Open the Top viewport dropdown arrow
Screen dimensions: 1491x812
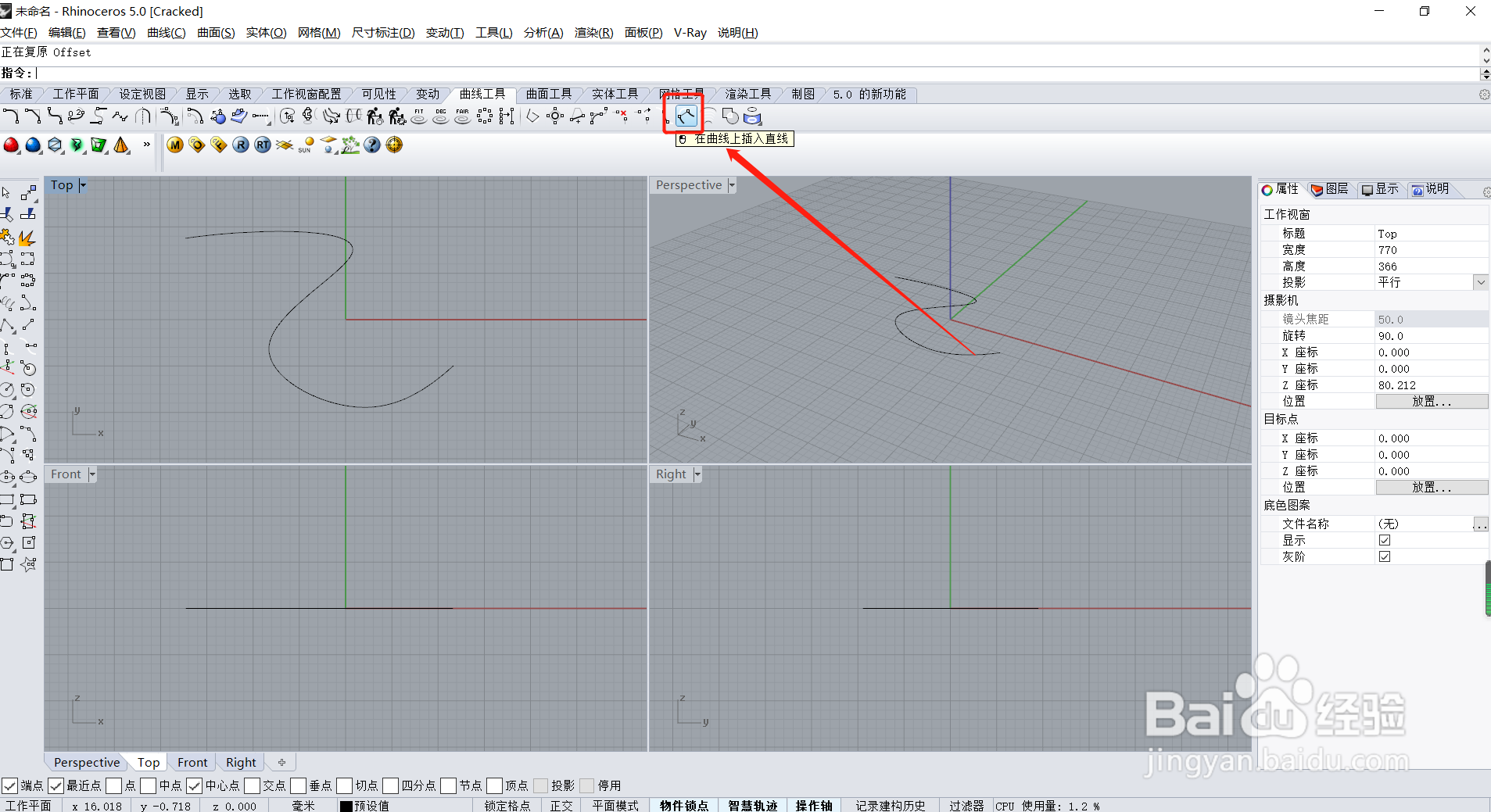coord(83,185)
